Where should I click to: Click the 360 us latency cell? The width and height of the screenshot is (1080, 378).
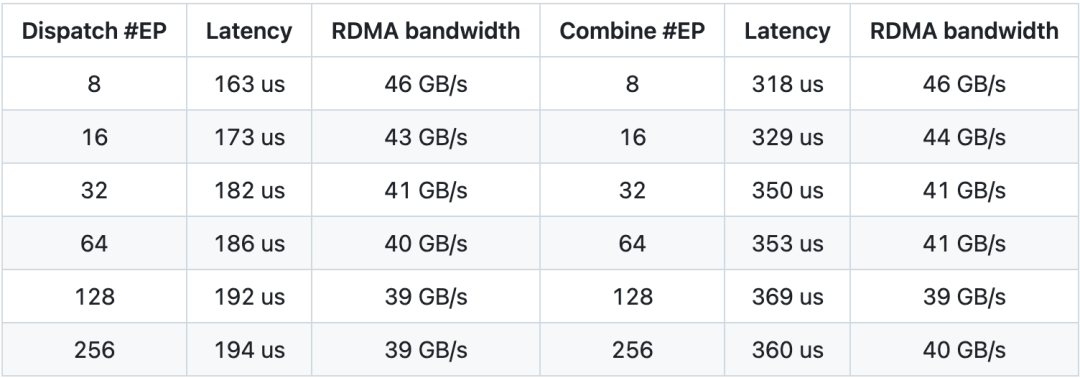[x=787, y=349]
